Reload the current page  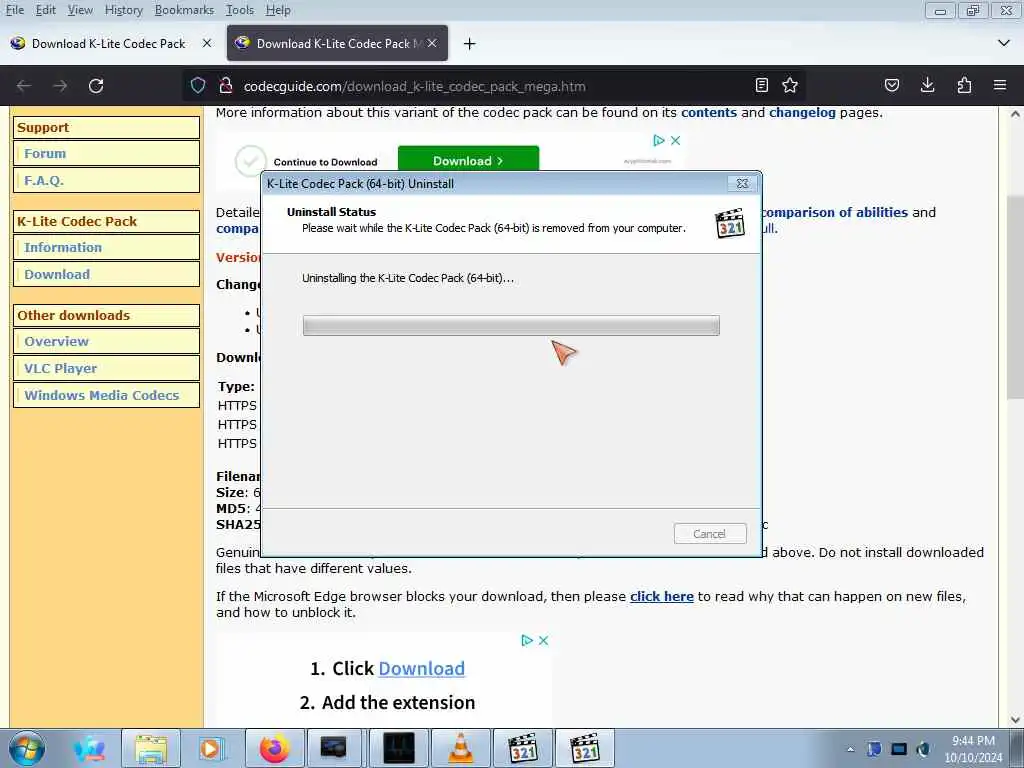tap(96, 86)
